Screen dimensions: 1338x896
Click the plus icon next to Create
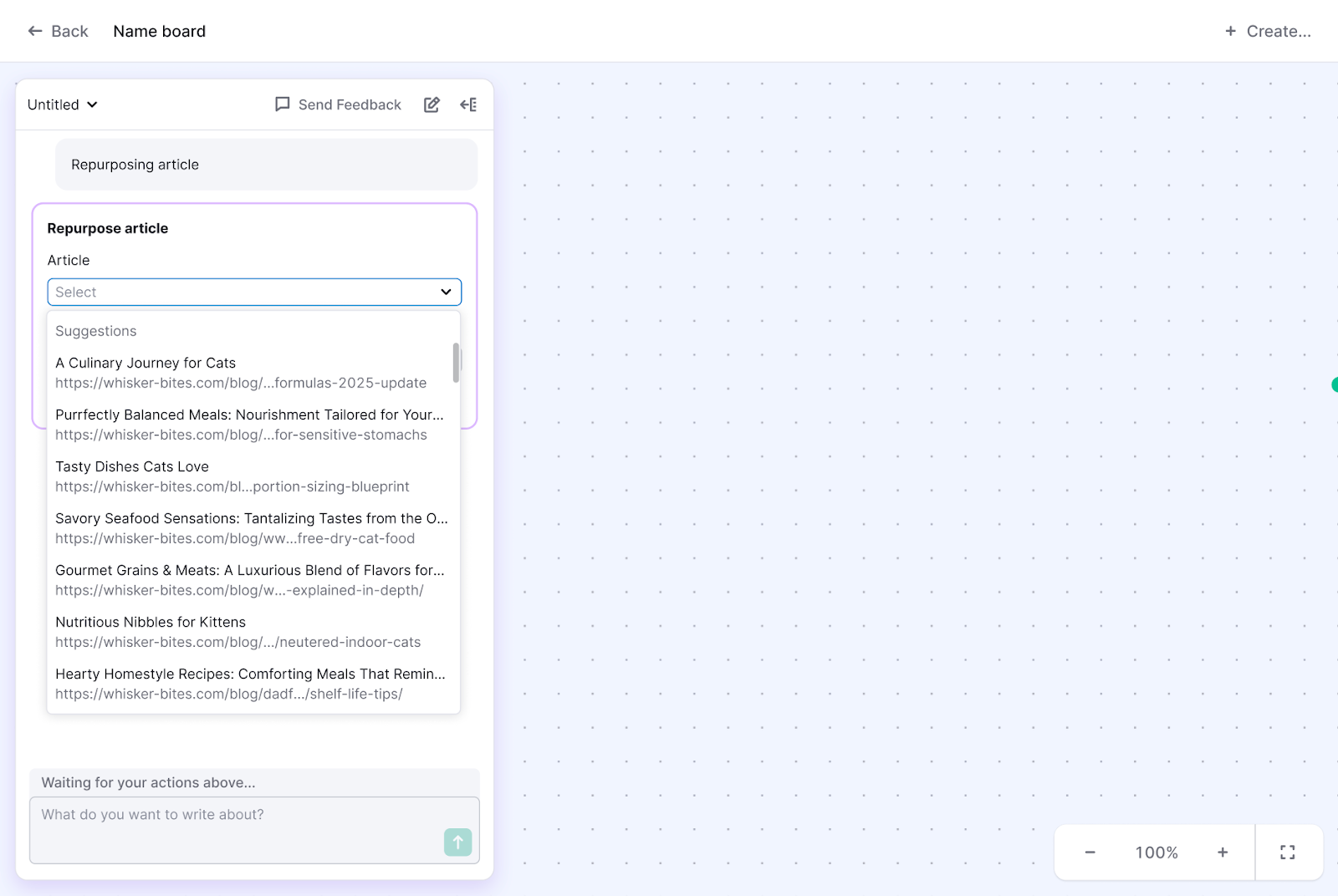1230,30
